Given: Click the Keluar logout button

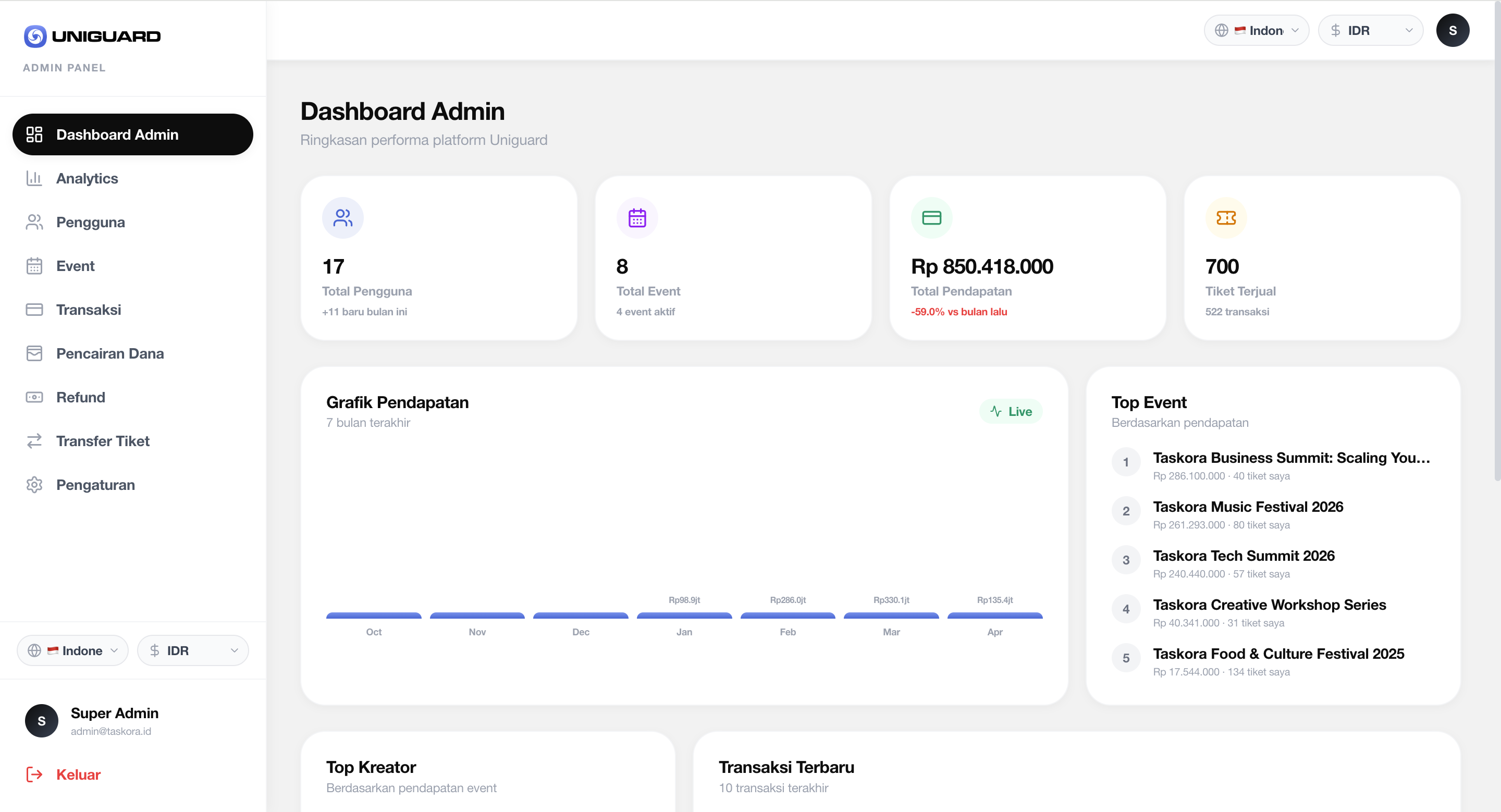Looking at the screenshot, I should [78, 774].
